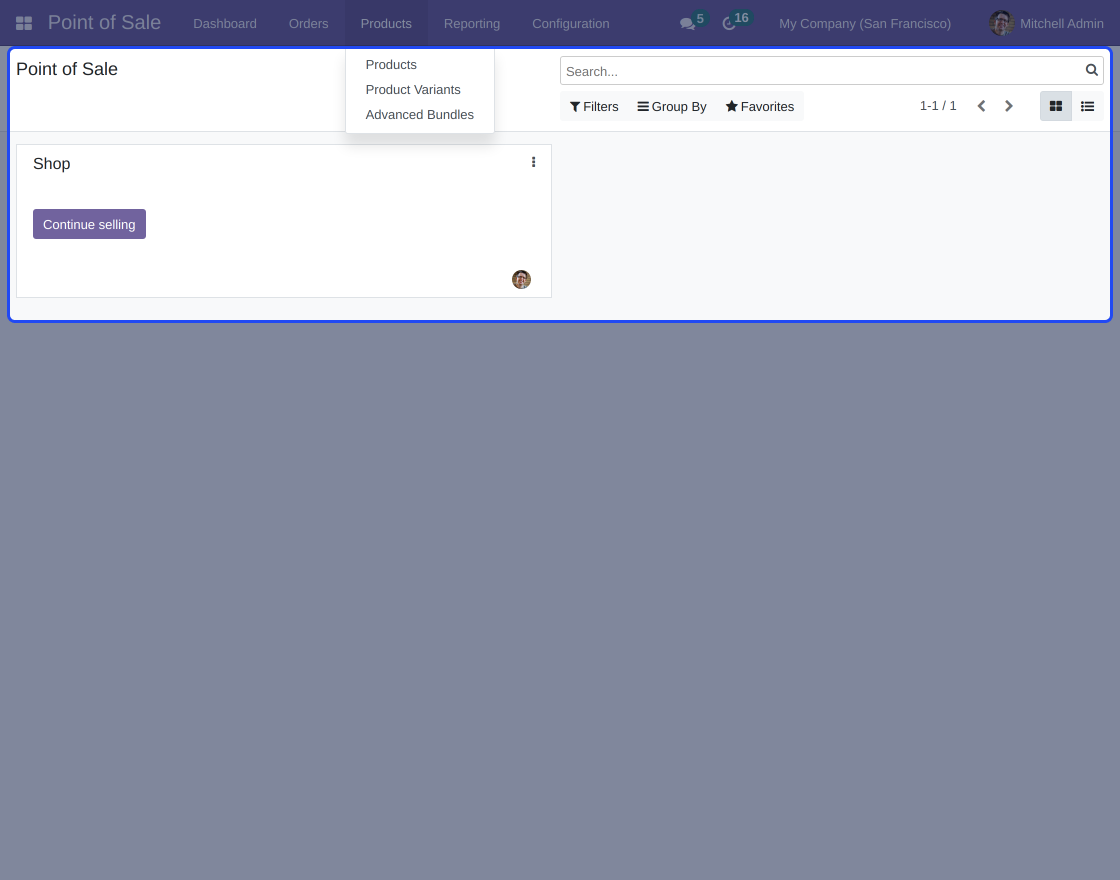
Task: Click the Continue selling button
Action: (89, 224)
